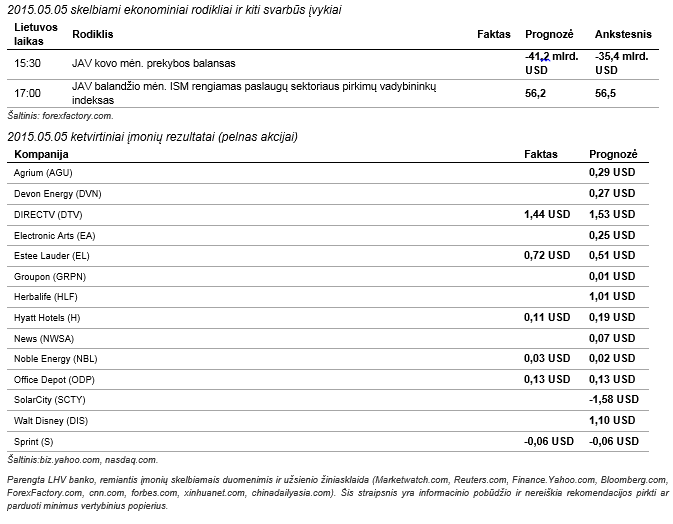Select the JAV ISM services index row
Screen dimensions: 673x524
[x=333, y=94]
